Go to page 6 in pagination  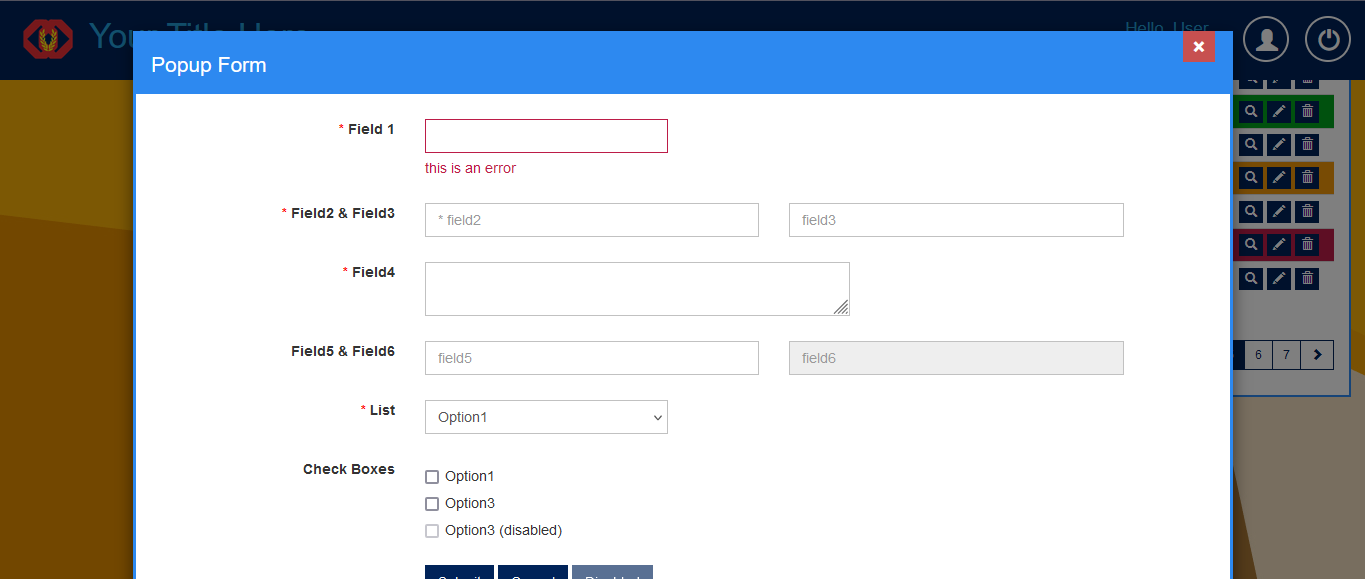pos(1258,355)
